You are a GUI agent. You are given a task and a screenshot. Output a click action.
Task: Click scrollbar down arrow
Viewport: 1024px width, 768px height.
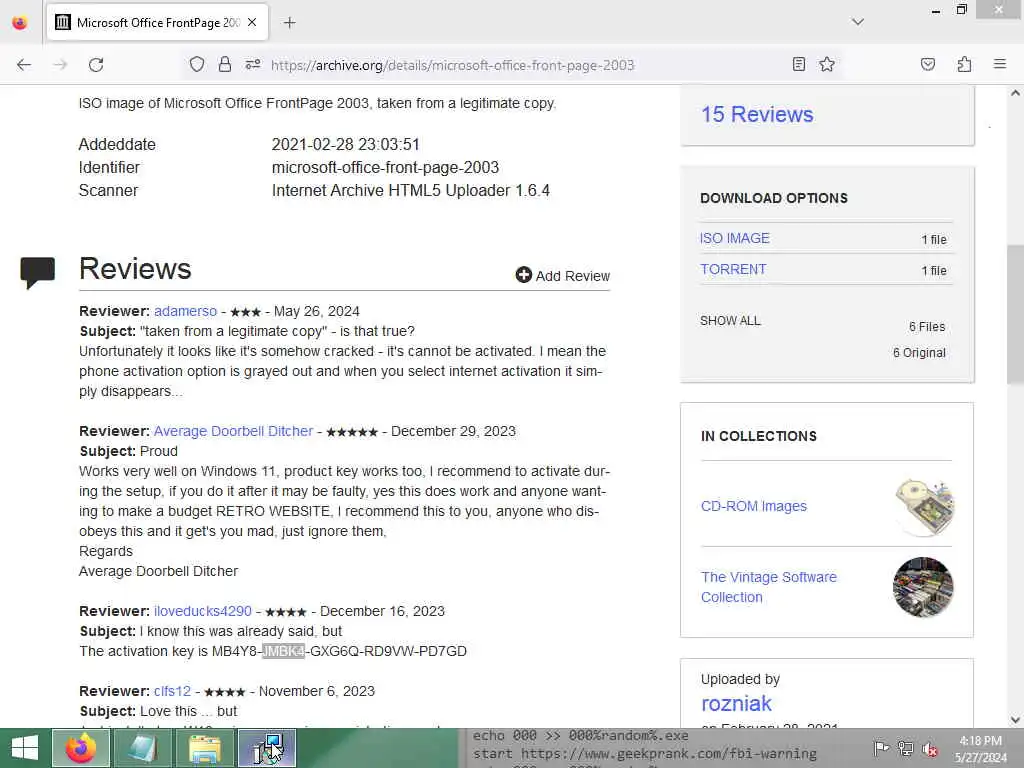point(1015,720)
